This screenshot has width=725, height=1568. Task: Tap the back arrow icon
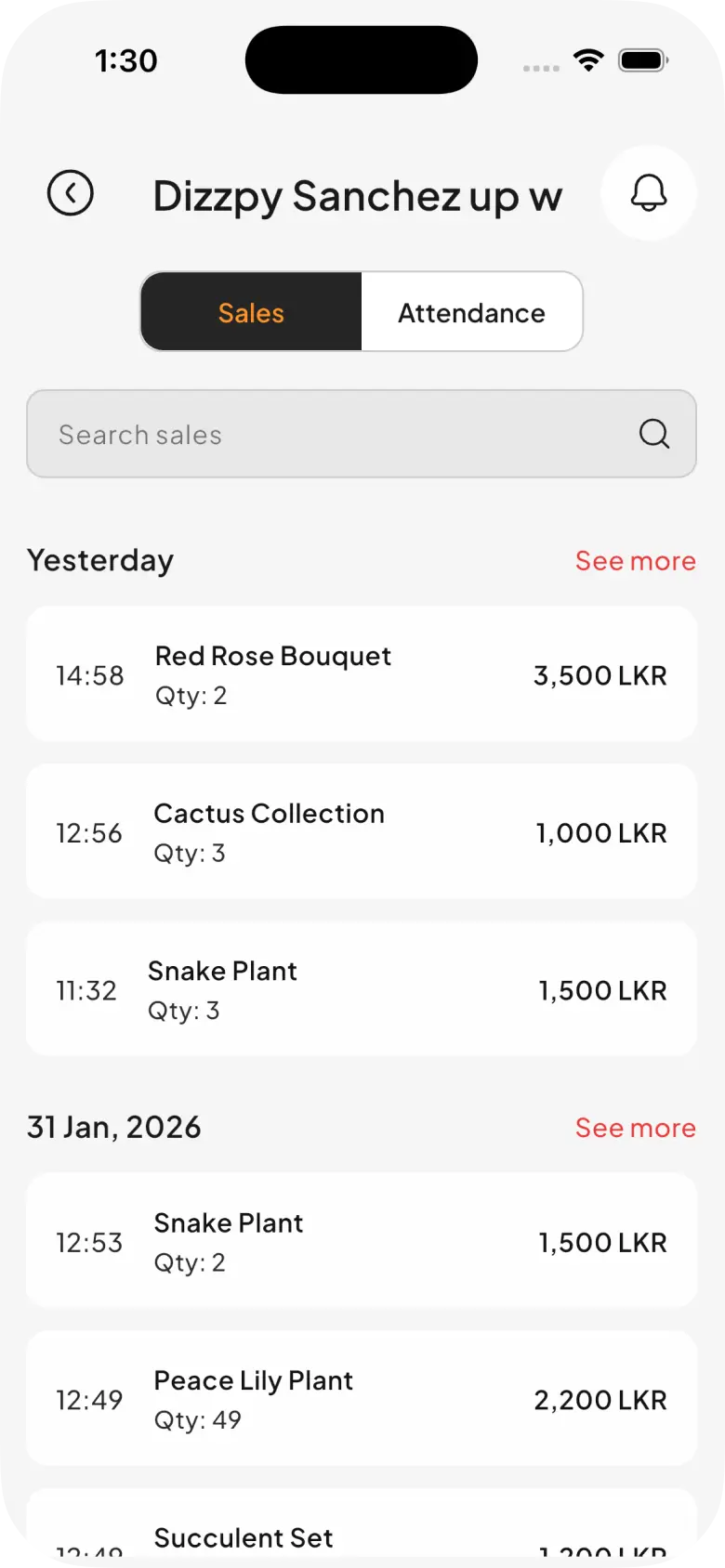click(71, 193)
